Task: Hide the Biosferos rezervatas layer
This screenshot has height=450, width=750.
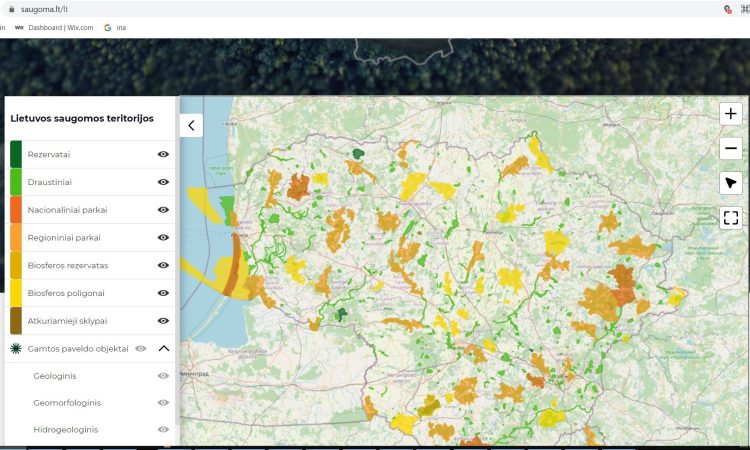Action: coord(163,265)
